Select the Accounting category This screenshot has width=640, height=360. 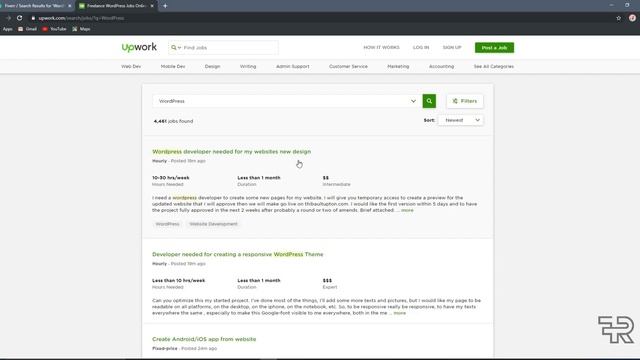[441, 66]
